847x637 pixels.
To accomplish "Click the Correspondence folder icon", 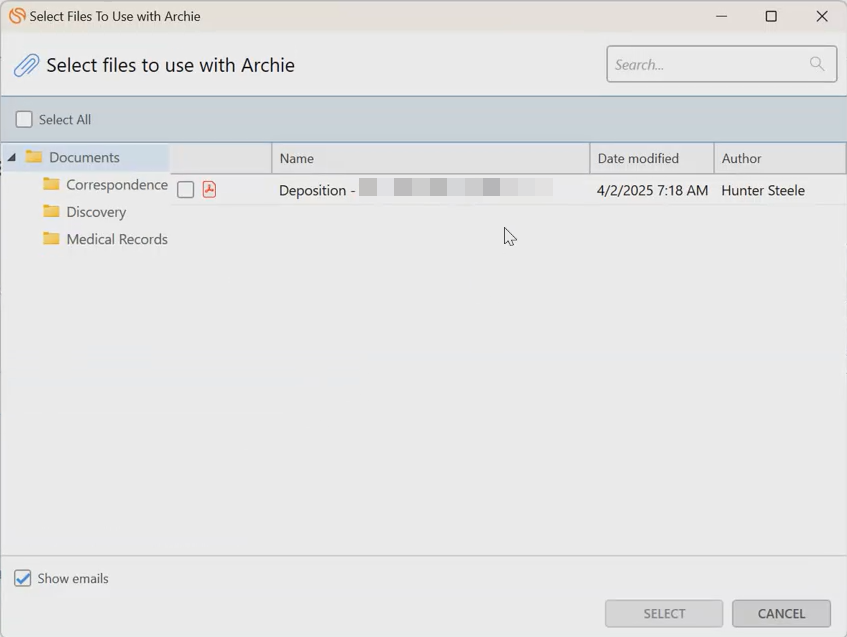I will (51, 184).
